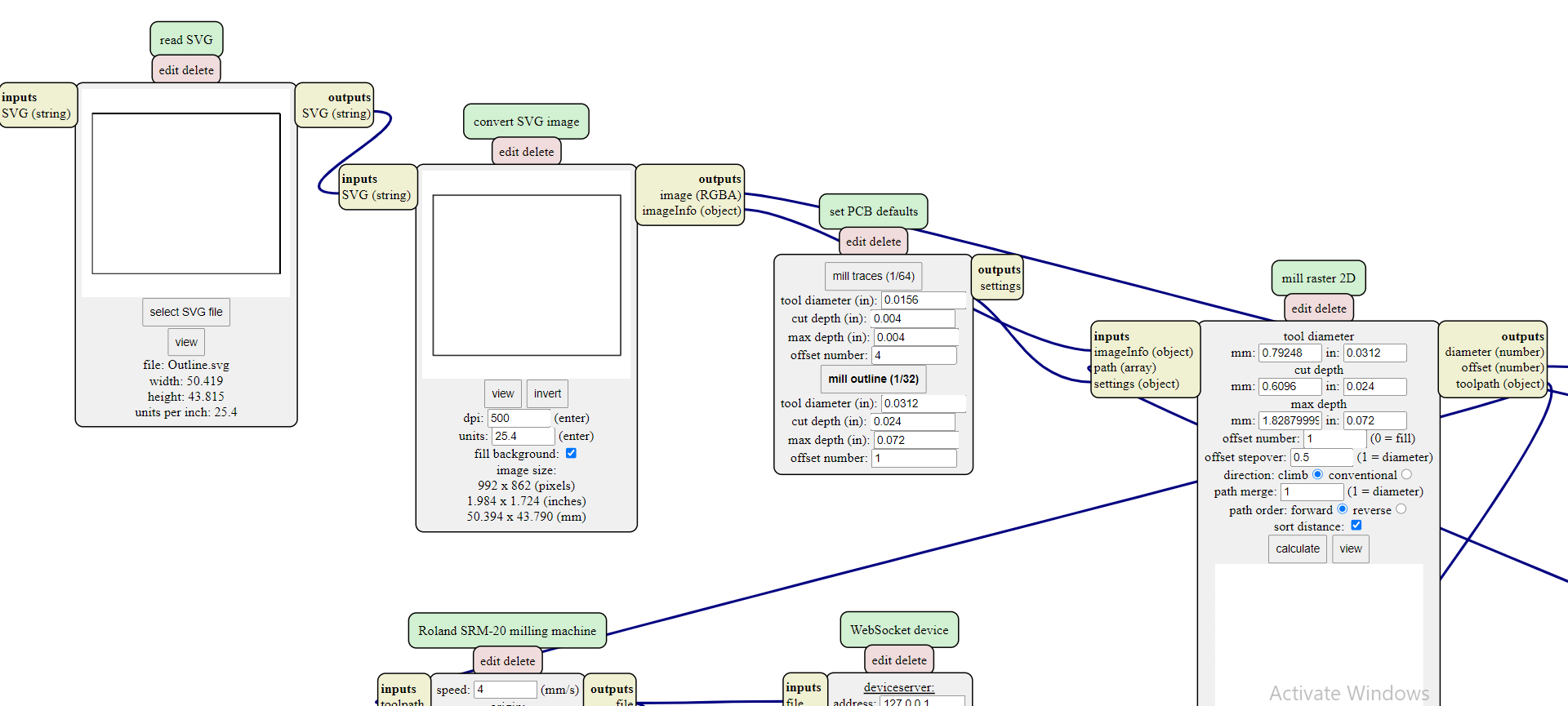Click read SVG output port 'SVG (string)'
Image resolution: width=1568 pixels, height=706 pixels.
pyautogui.click(x=336, y=113)
